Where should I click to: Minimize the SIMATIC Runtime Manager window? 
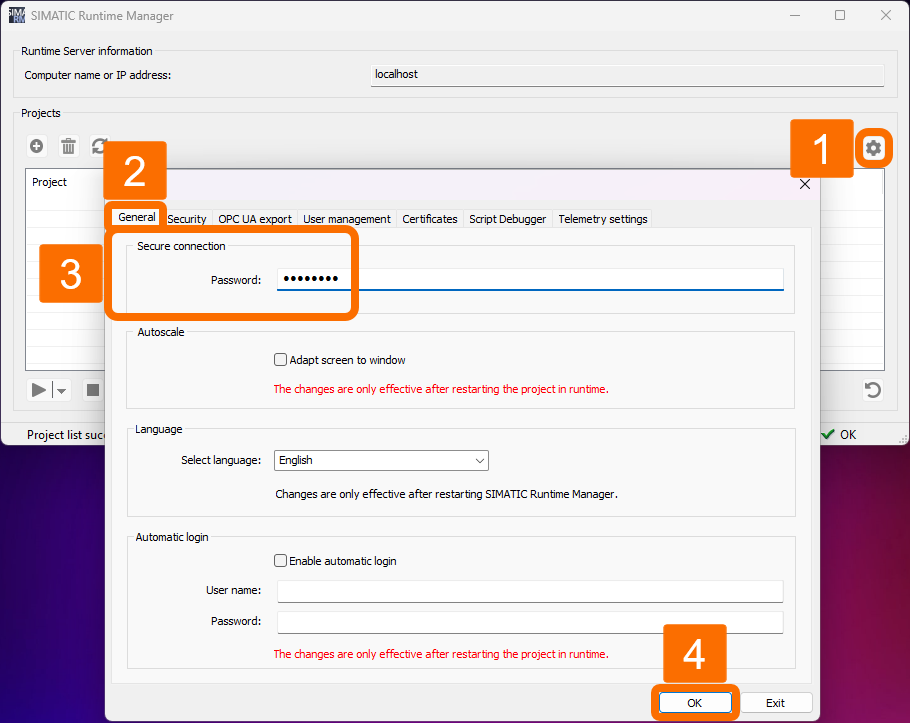[x=795, y=15]
